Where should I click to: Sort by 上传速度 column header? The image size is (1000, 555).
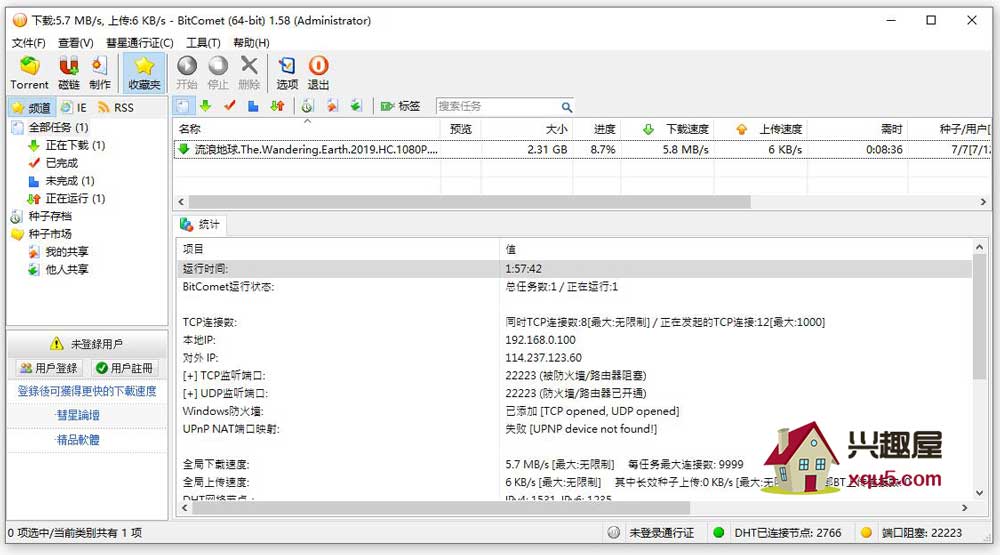pos(761,129)
